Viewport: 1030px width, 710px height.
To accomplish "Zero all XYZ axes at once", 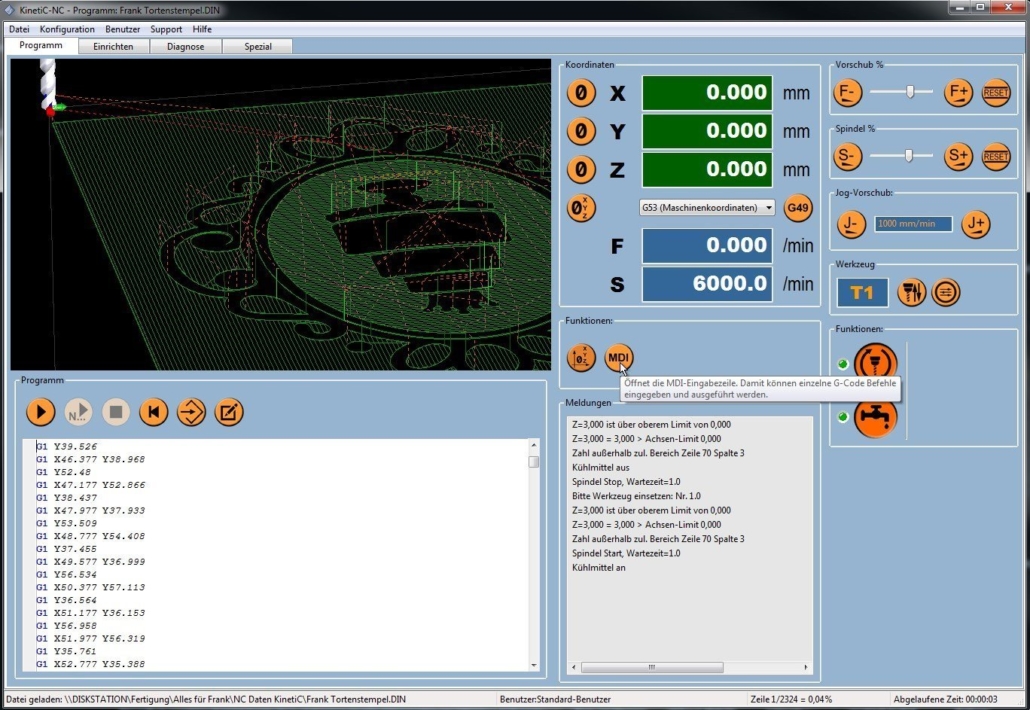I will click(581, 208).
